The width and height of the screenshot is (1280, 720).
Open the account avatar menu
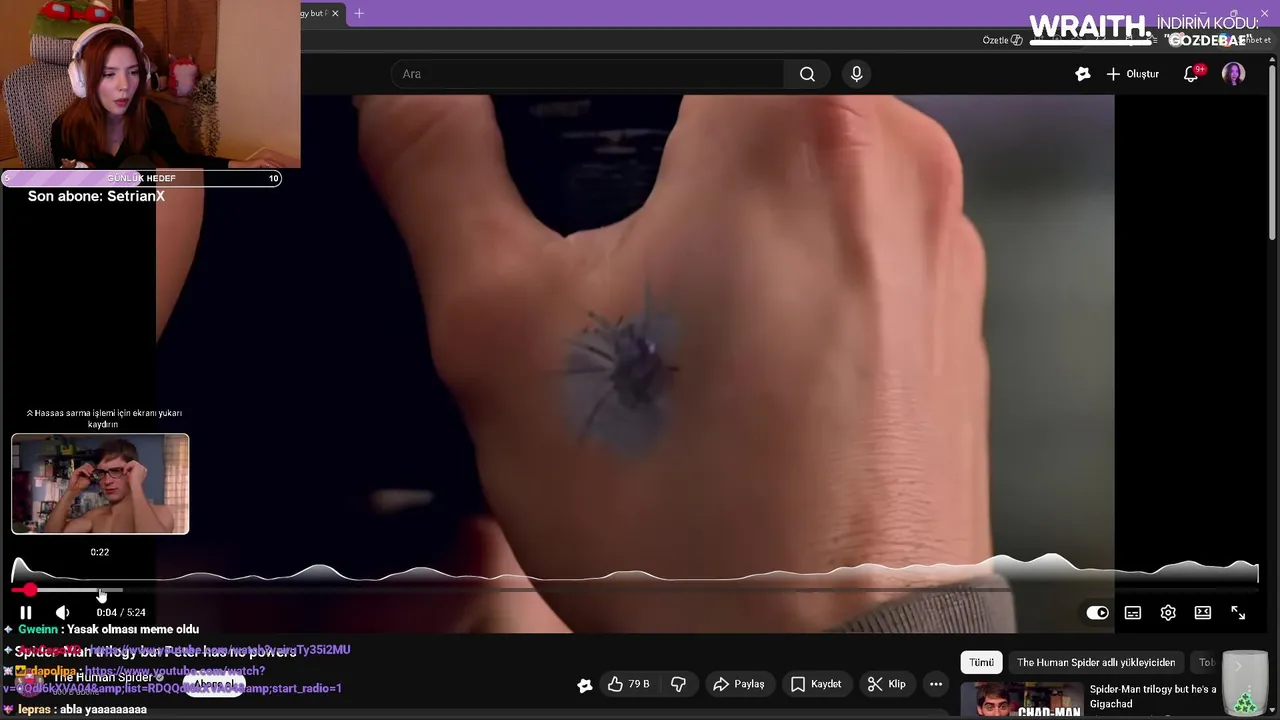click(x=1234, y=74)
